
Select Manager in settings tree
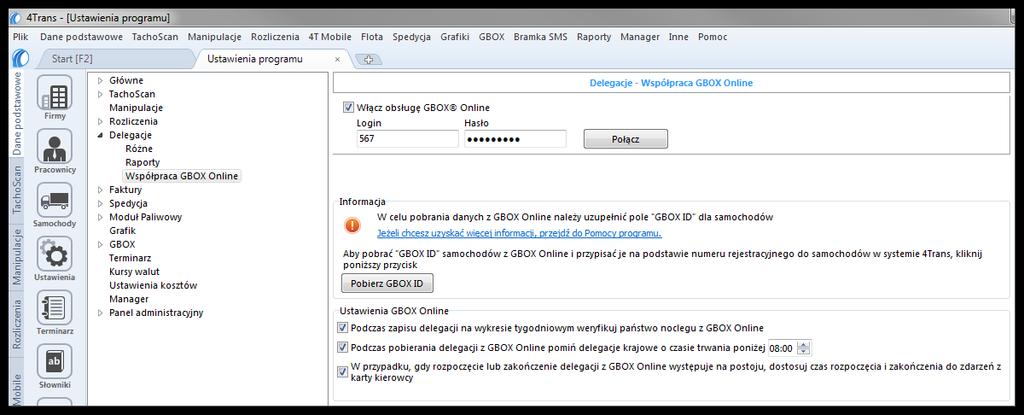click(x=129, y=299)
